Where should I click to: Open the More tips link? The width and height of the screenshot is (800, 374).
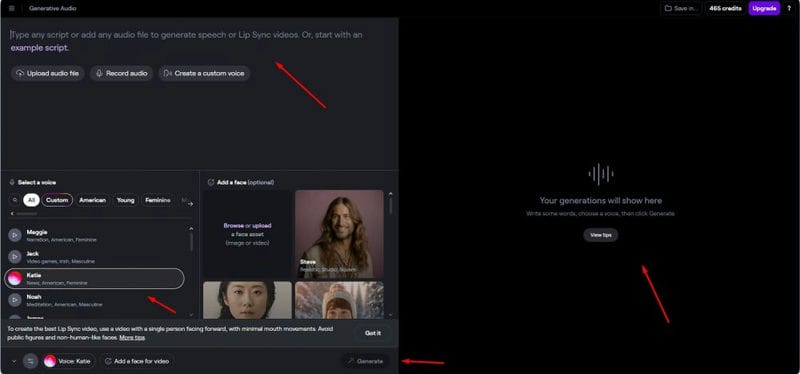click(x=132, y=338)
